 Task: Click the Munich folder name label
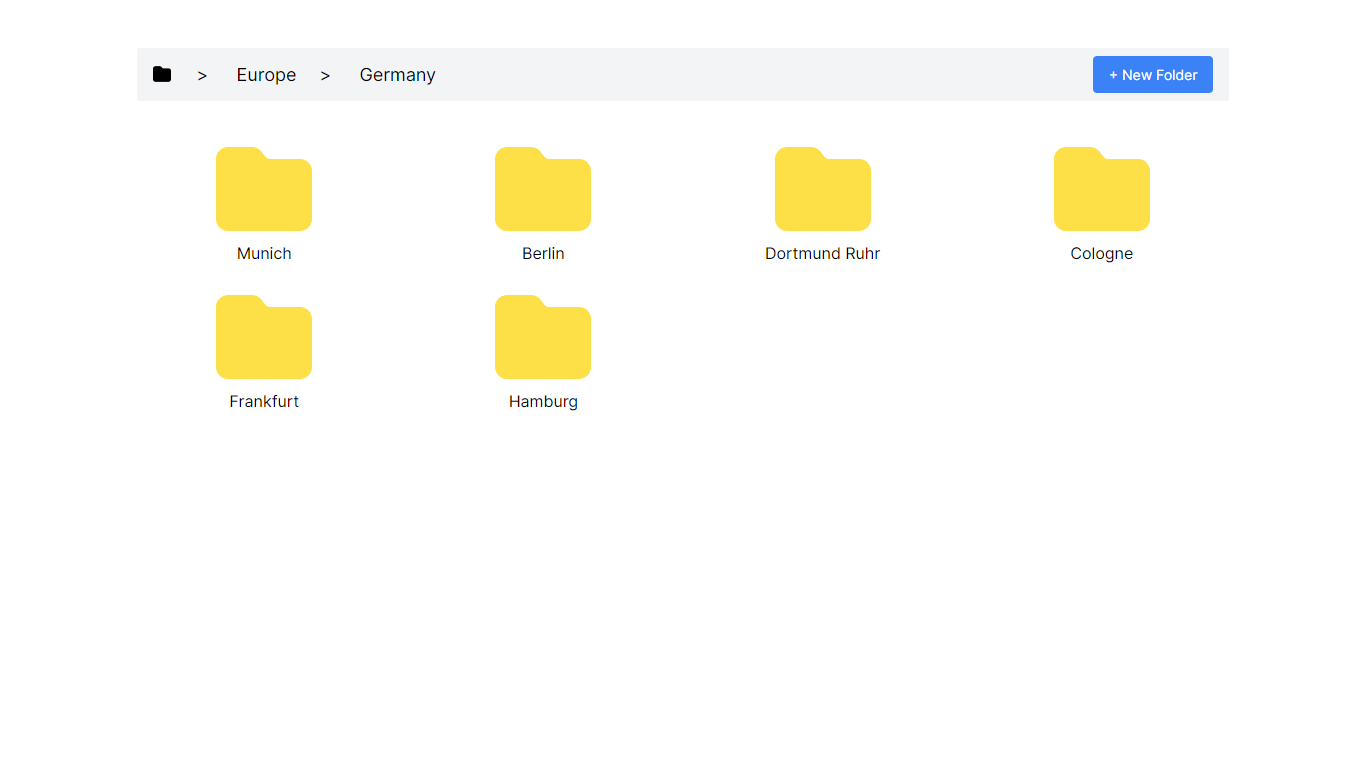click(264, 254)
